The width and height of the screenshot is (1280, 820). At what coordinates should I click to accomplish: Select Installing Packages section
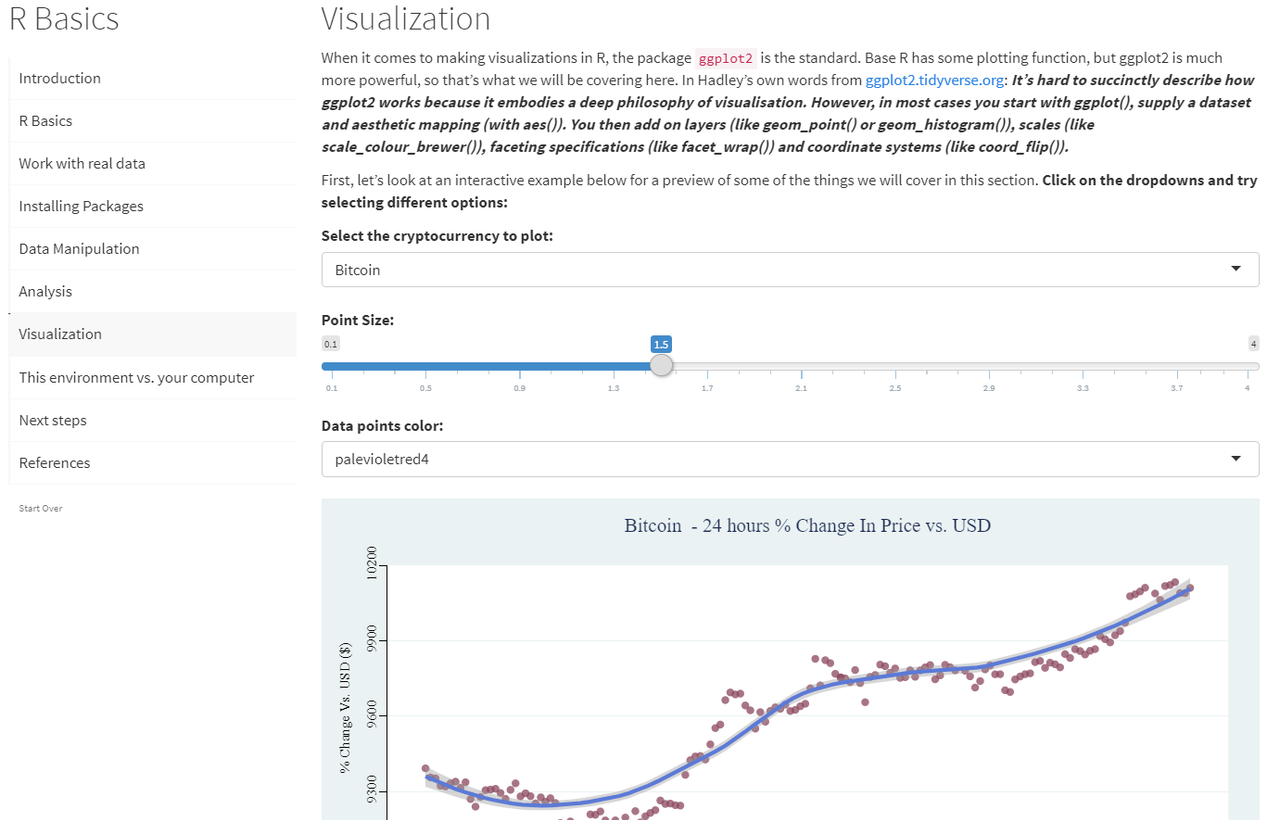click(x=152, y=206)
